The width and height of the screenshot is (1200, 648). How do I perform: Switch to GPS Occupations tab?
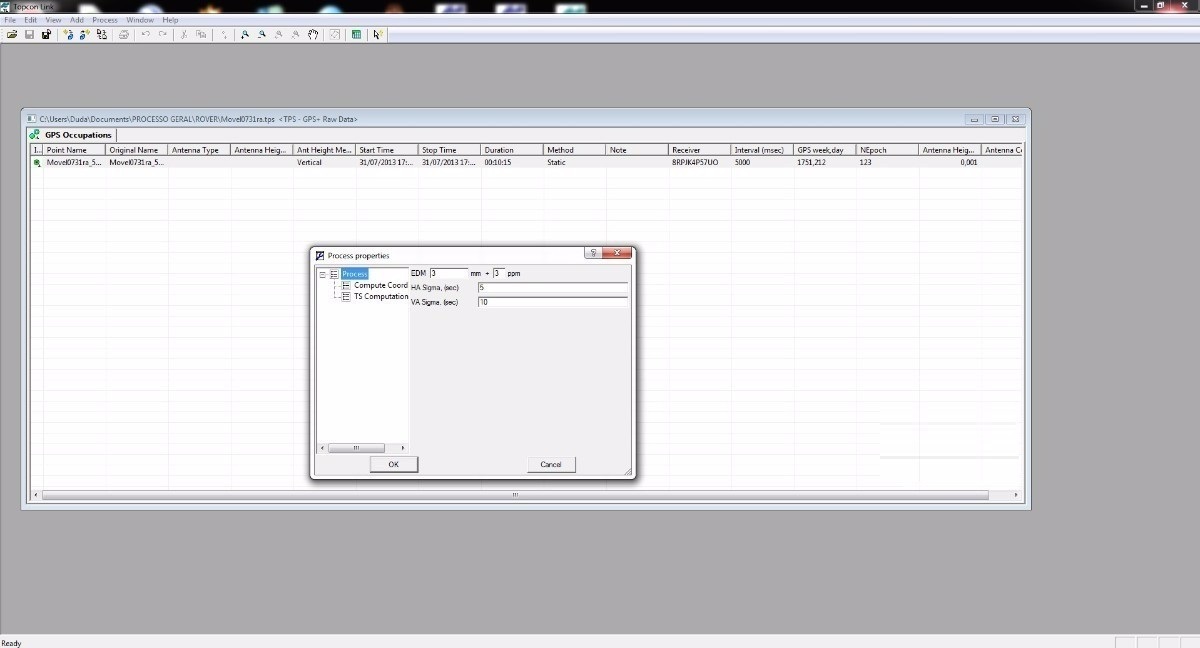pyautogui.click(x=71, y=135)
